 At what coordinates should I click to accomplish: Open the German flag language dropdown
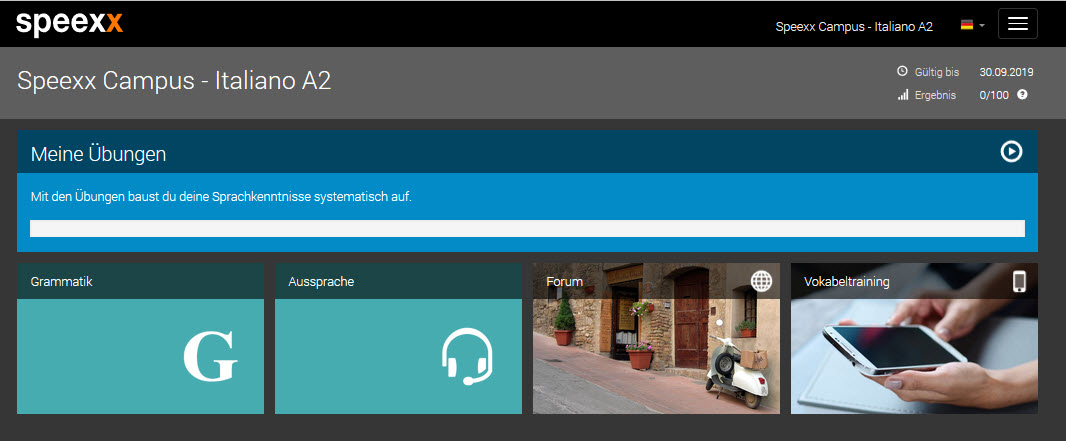972,25
